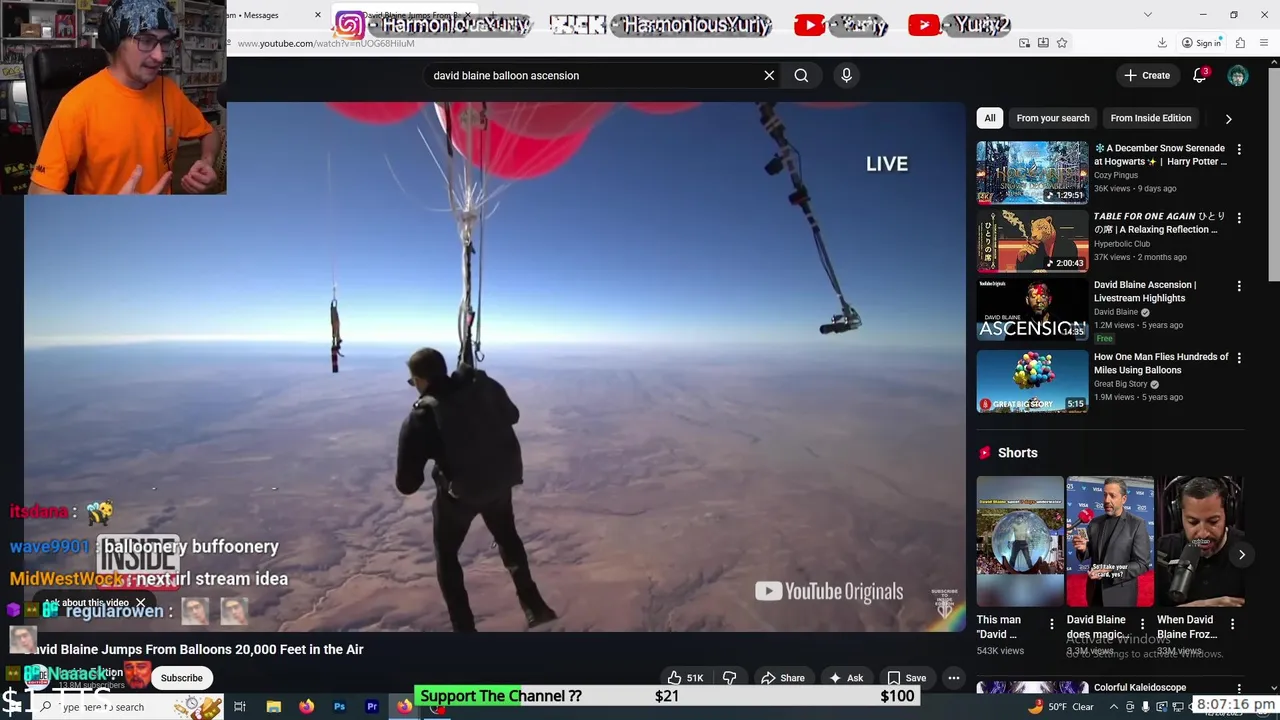Open options for 'This man David' short

(1051, 624)
